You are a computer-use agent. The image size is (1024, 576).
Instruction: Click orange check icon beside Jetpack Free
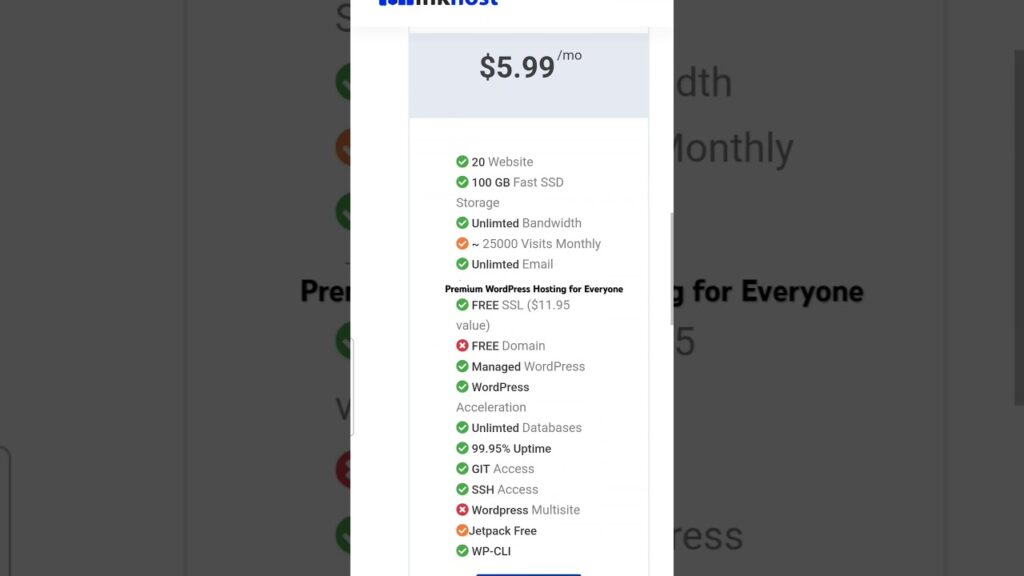(462, 530)
